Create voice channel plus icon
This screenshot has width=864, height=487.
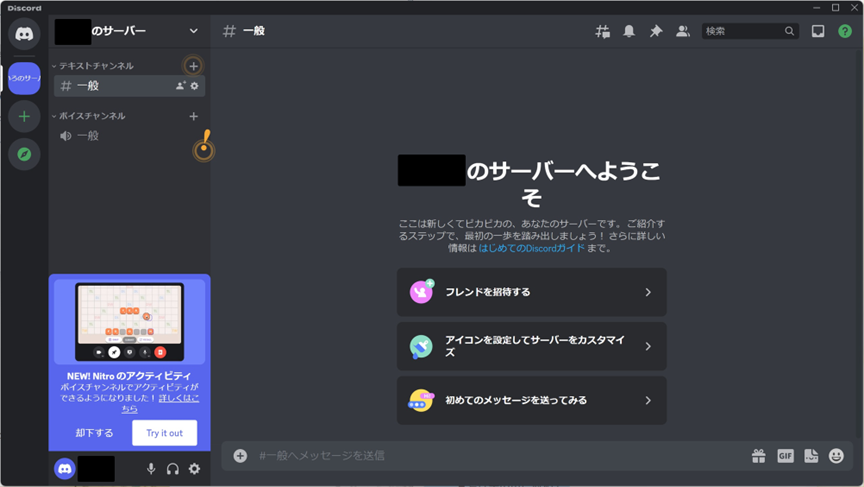click(x=193, y=116)
